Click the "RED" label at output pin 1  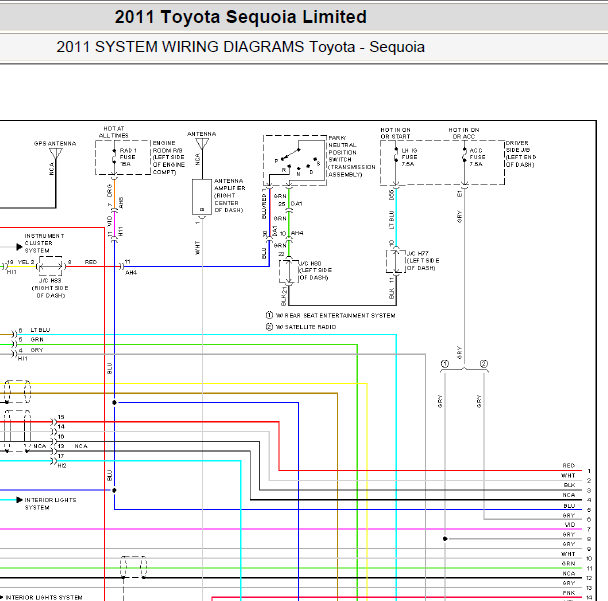click(568, 465)
